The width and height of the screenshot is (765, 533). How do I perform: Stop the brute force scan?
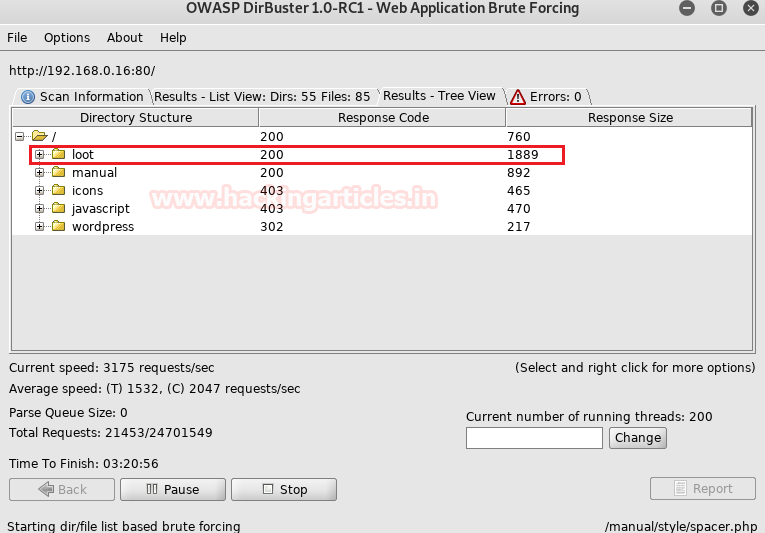(x=284, y=489)
